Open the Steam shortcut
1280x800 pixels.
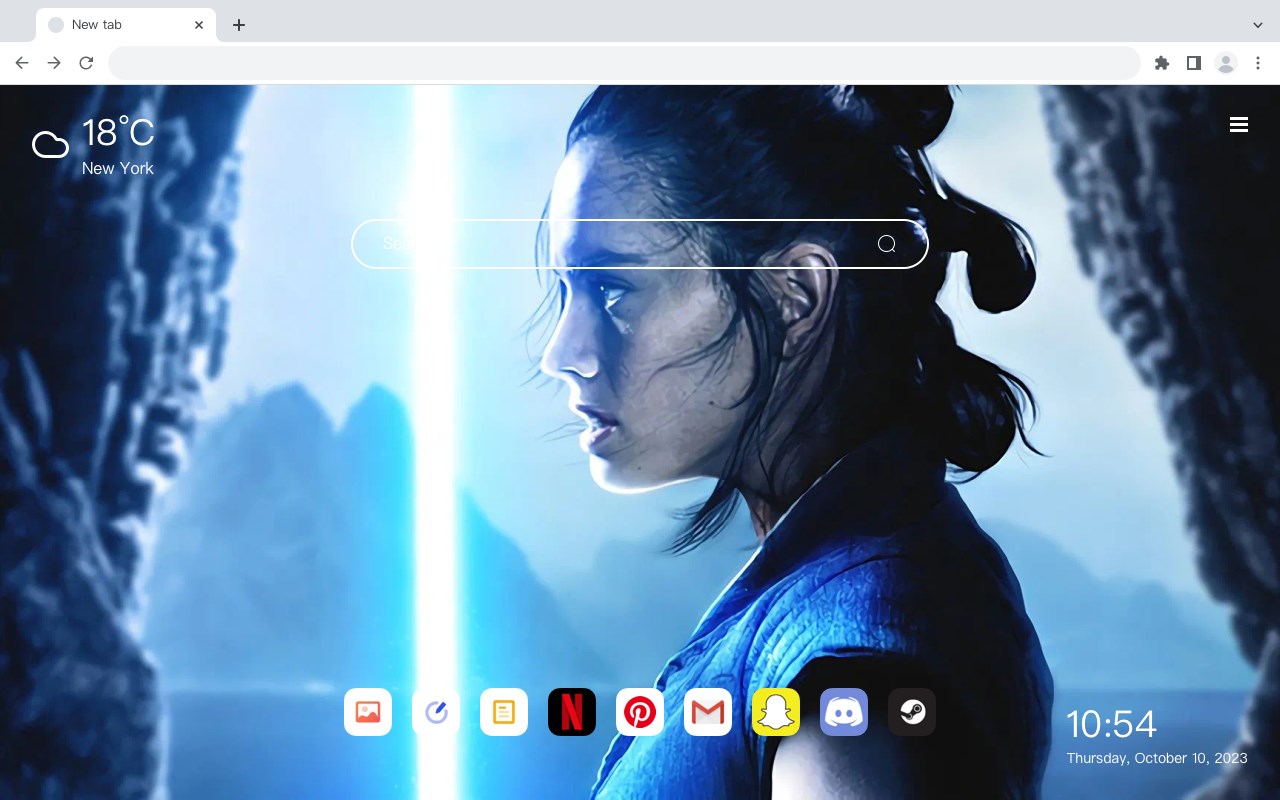(x=912, y=712)
